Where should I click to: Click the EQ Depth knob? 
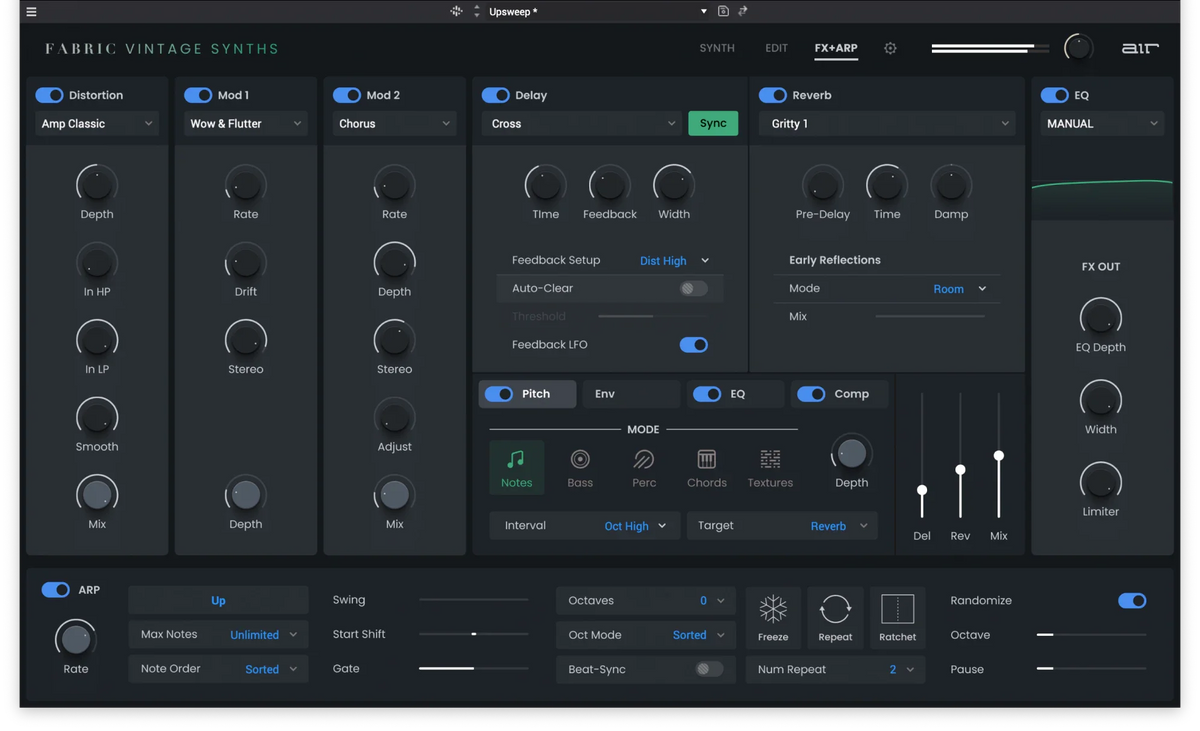(1101, 318)
